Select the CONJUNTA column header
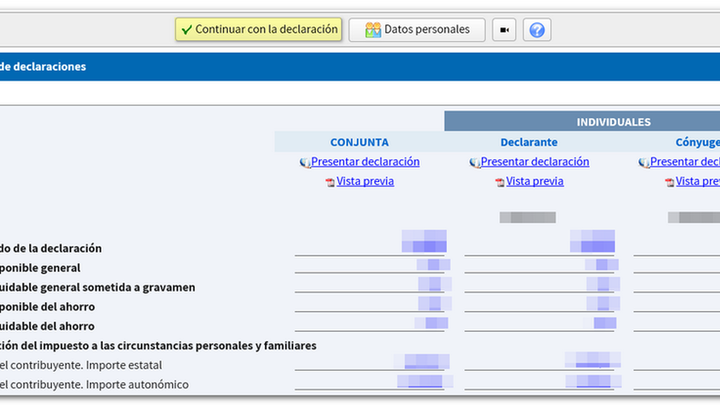 pyautogui.click(x=360, y=142)
